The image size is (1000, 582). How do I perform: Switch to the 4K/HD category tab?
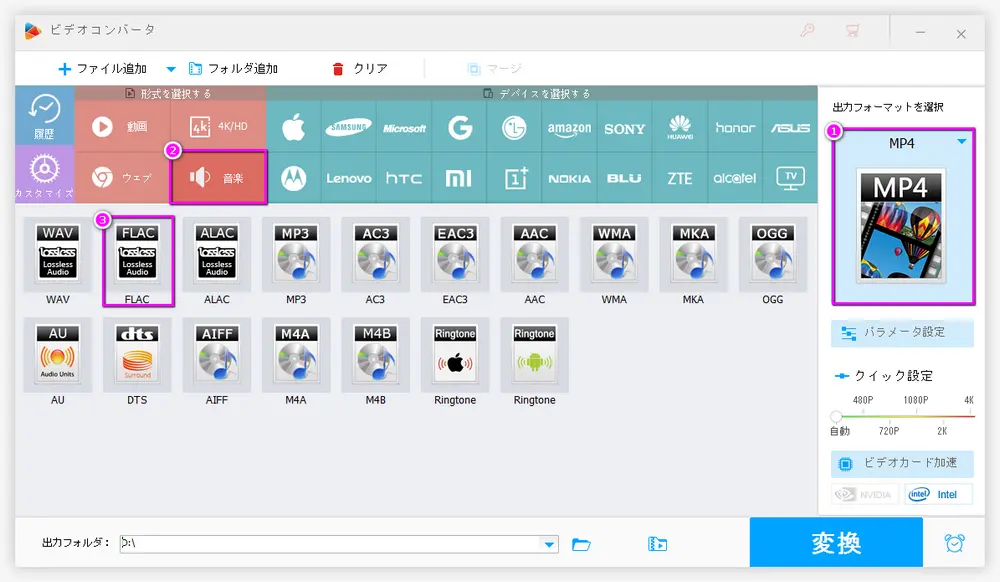(219, 127)
